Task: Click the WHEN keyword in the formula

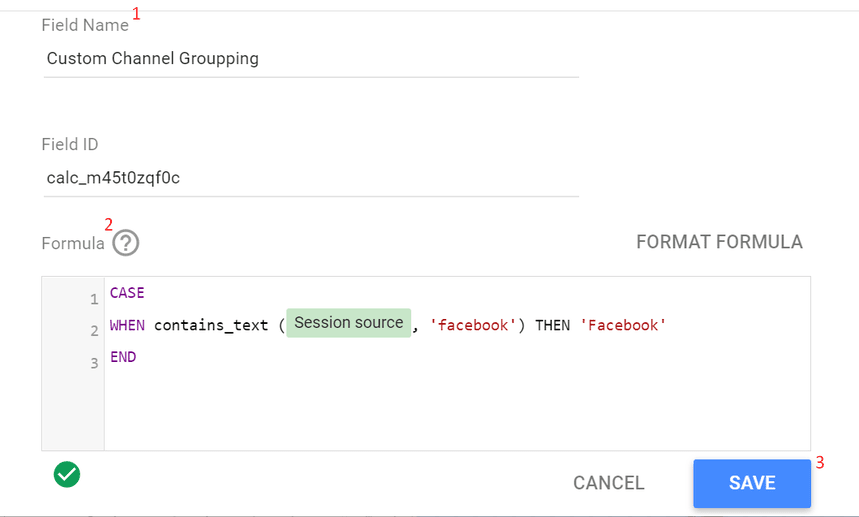Action: point(127,325)
